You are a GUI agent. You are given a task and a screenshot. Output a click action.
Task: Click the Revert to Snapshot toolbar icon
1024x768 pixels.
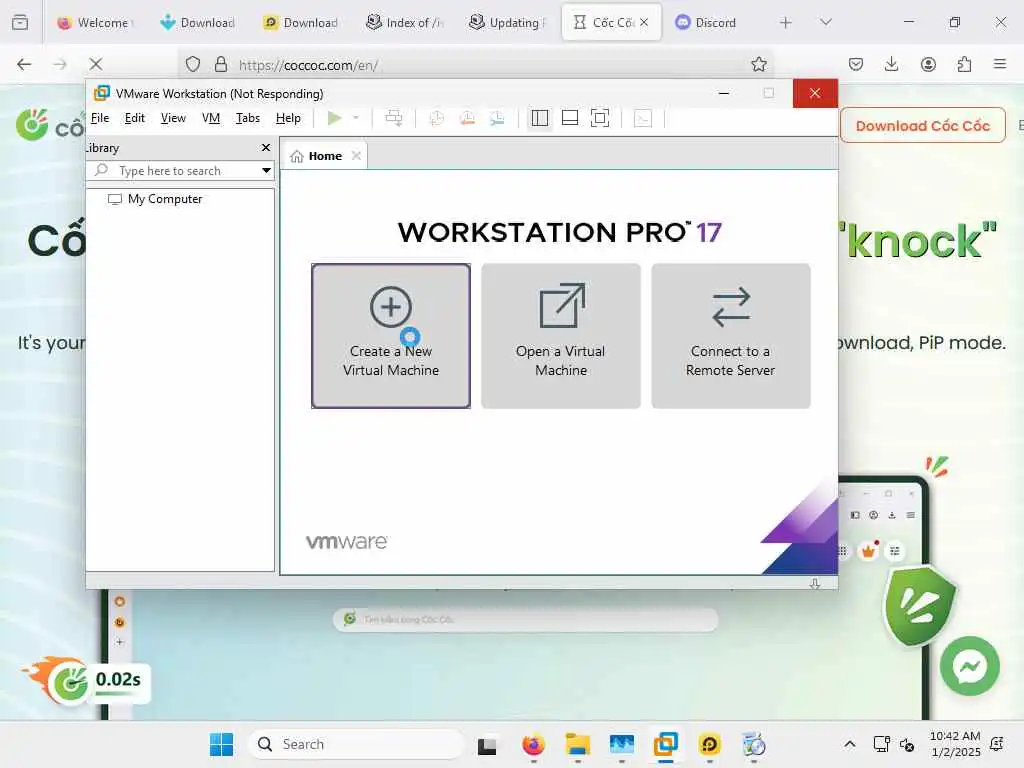(x=467, y=118)
